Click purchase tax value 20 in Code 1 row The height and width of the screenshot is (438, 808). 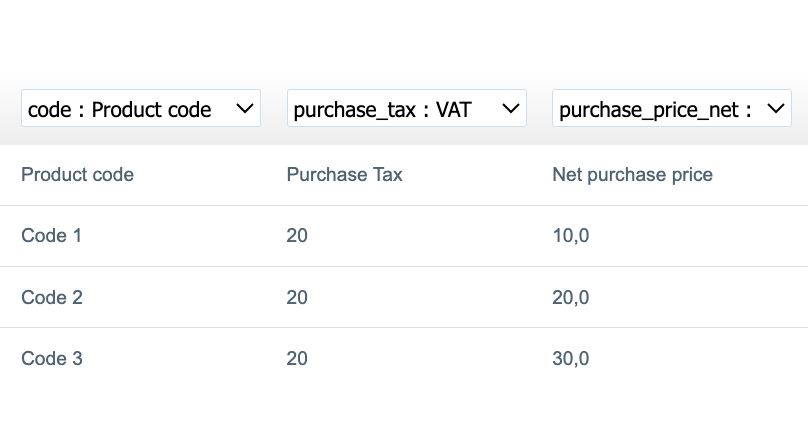(297, 236)
